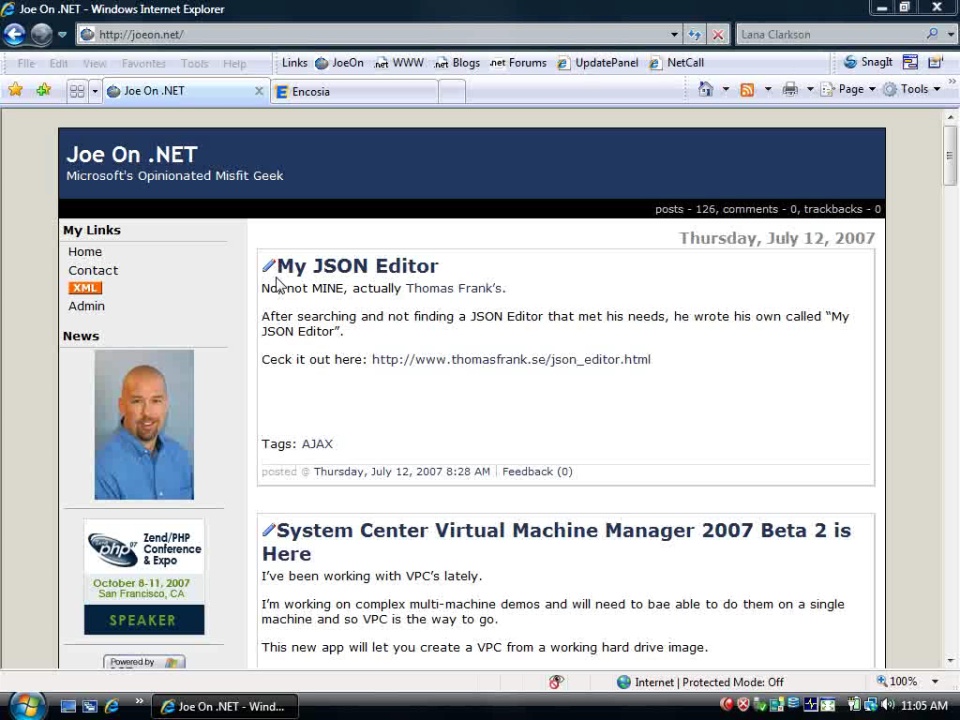Click the red Stop loading icon
The width and height of the screenshot is (960, 720).
(x=718, y=34)
